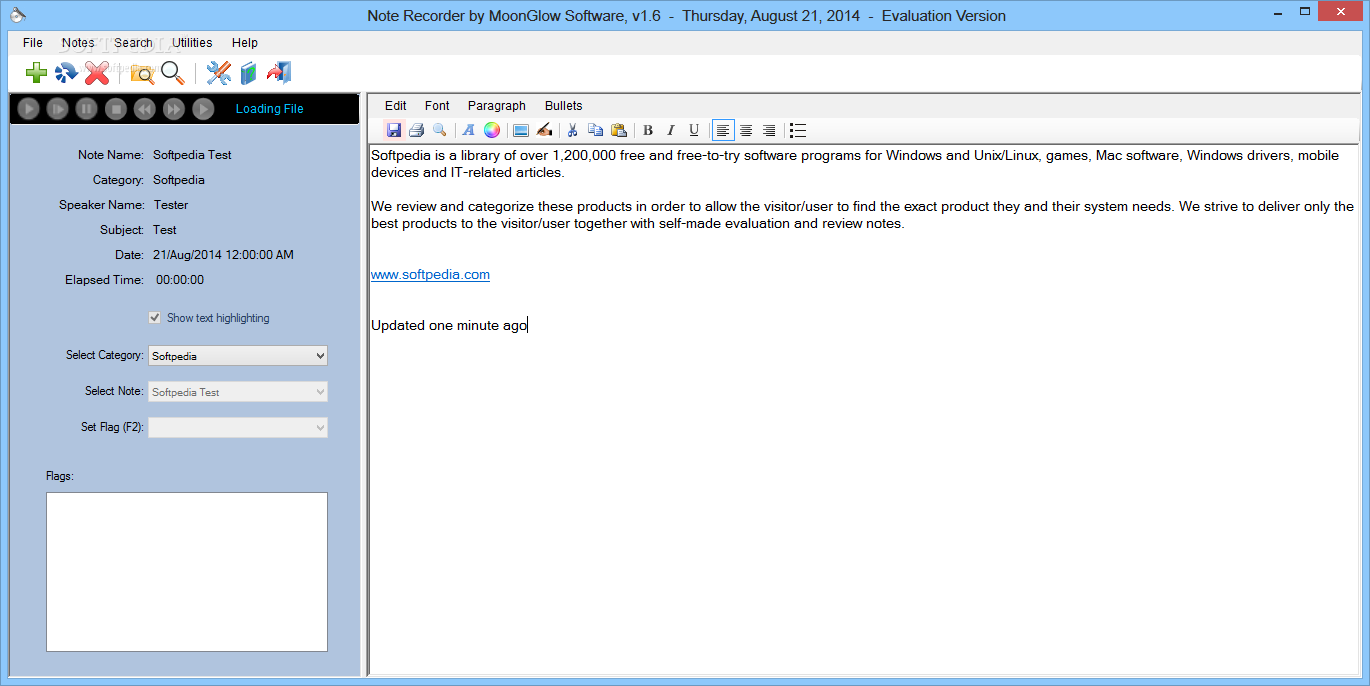Open the Set Flag (F2) dropdown
Image resolution: width=1370 pixels, height=686 pixels.
(238, 427)
